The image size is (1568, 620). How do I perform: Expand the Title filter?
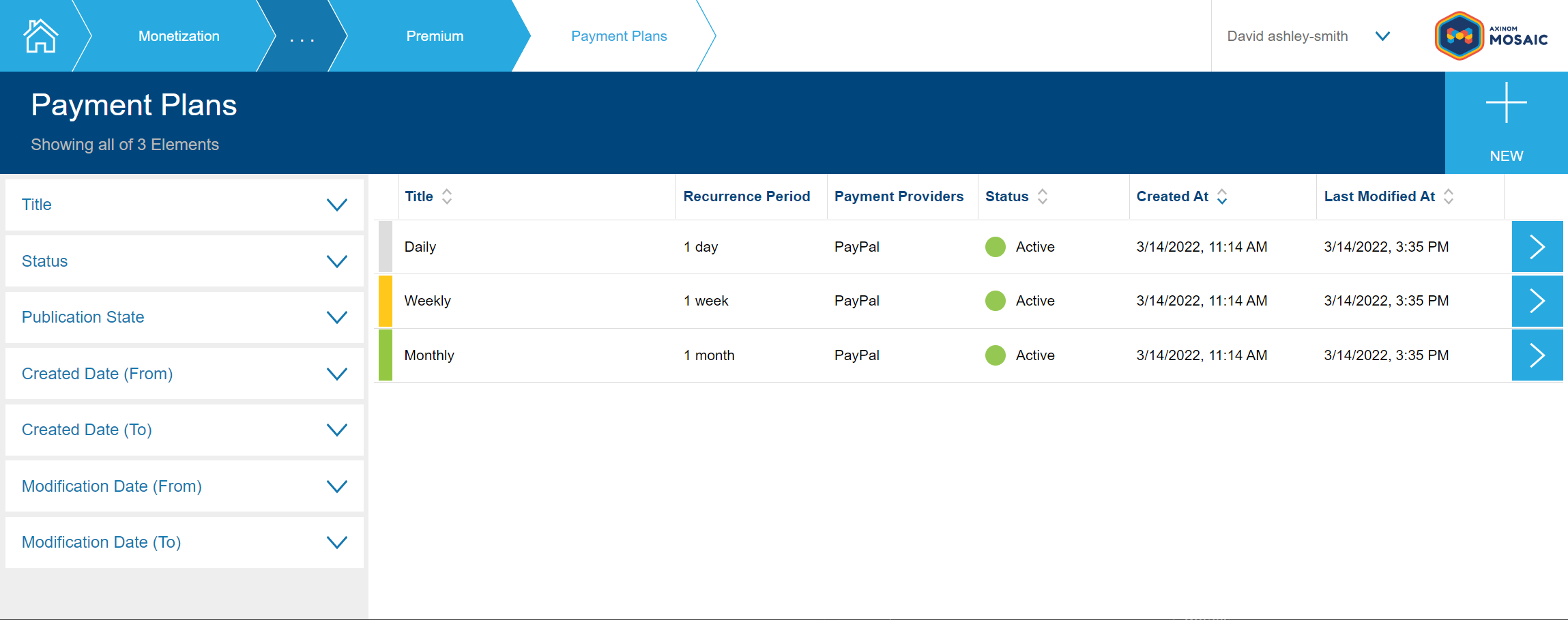336,205
